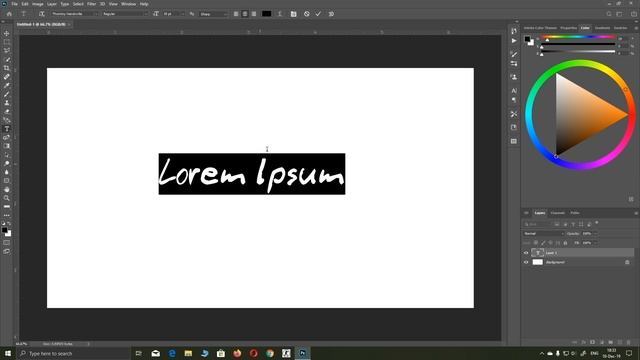Open the Windows Start menu
Viewport: 640px width, 360px height.
pos(8,353)
